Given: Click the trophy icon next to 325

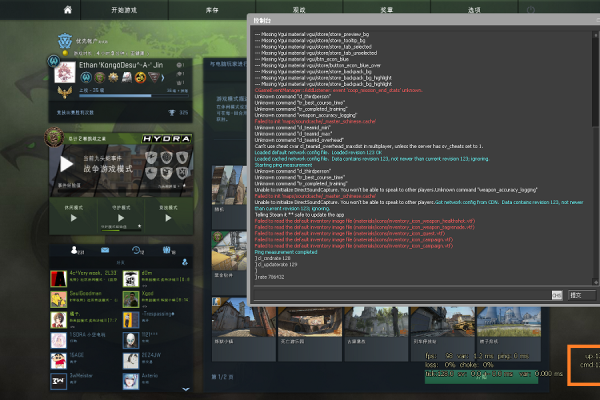Looking at the screenshot, I should pyautogui.click(x=172, y=113).
